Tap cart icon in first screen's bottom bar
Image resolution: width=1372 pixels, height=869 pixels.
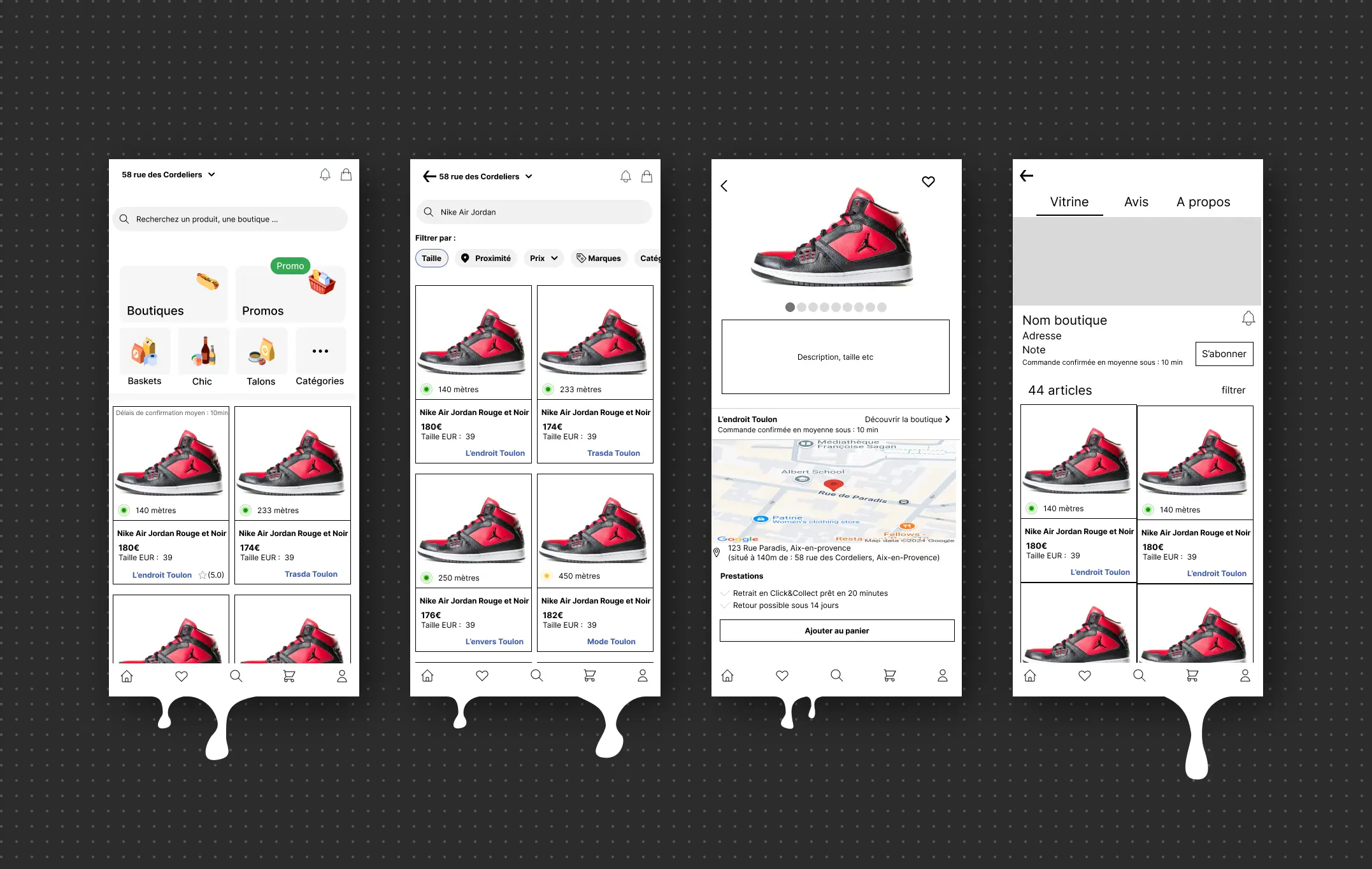tap(289, 676)
